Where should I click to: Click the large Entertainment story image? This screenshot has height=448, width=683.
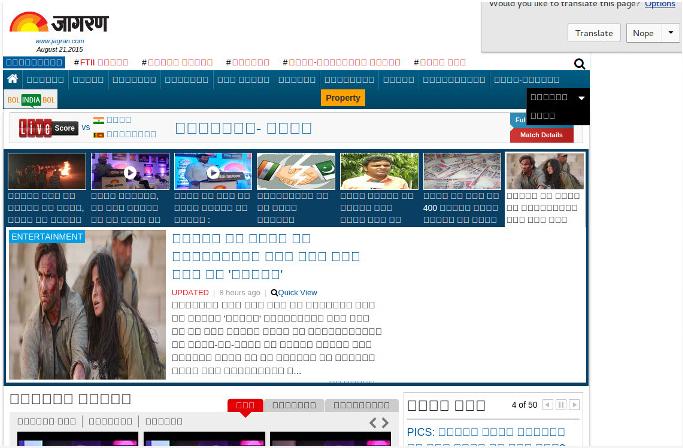pyautogui.click(x=87, y=305)
